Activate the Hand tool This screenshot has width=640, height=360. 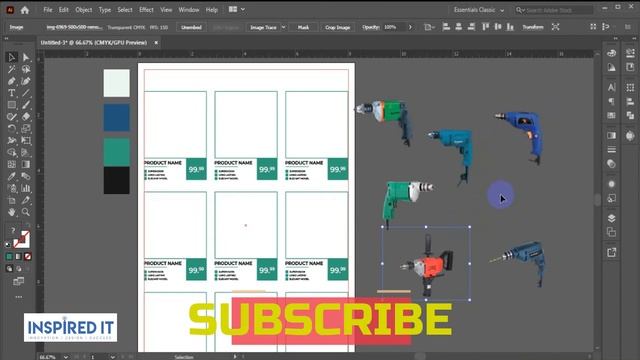[x=11, y=212]
